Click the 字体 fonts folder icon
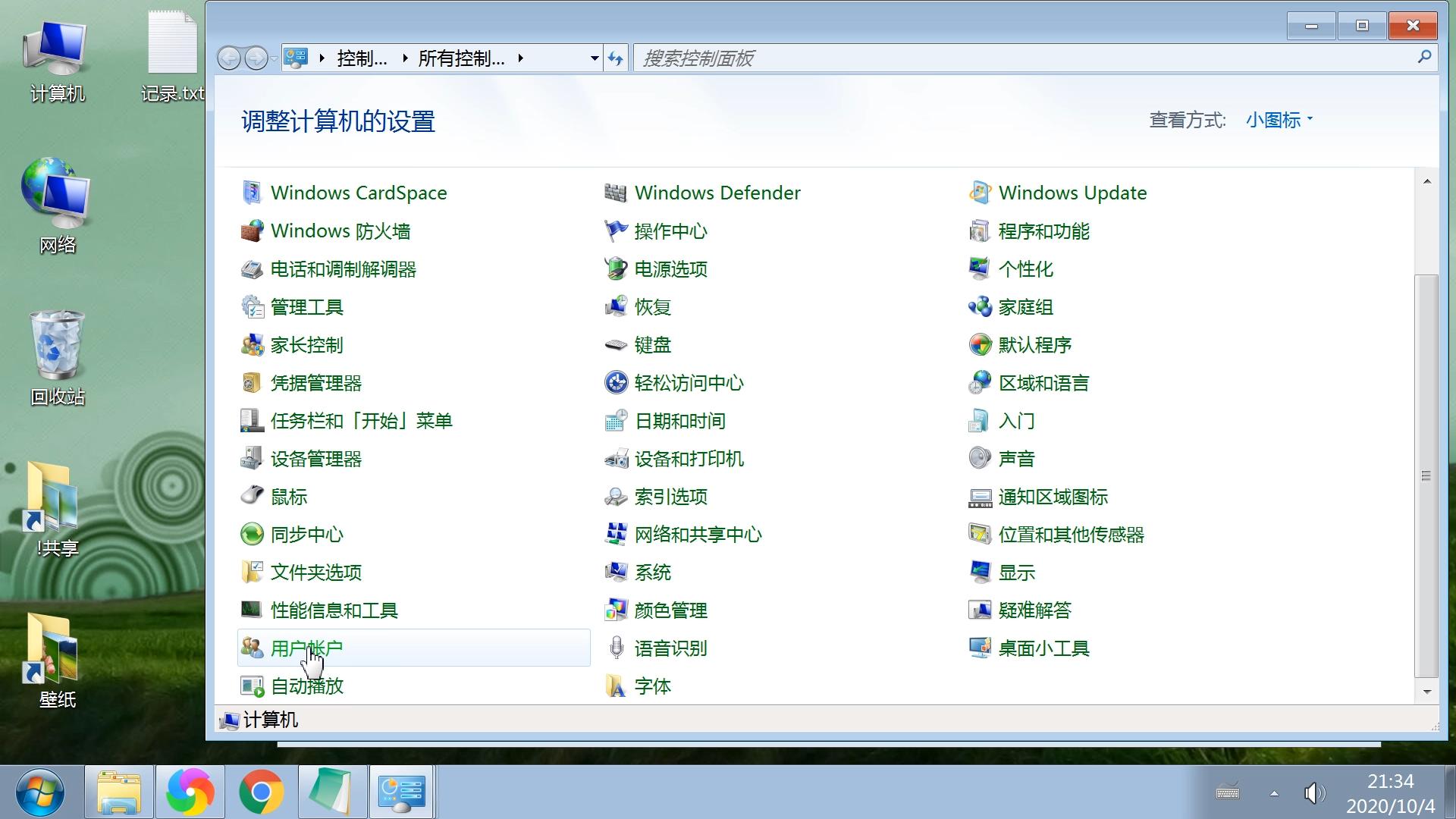The image size is (1456, 819). coord(615,686)
